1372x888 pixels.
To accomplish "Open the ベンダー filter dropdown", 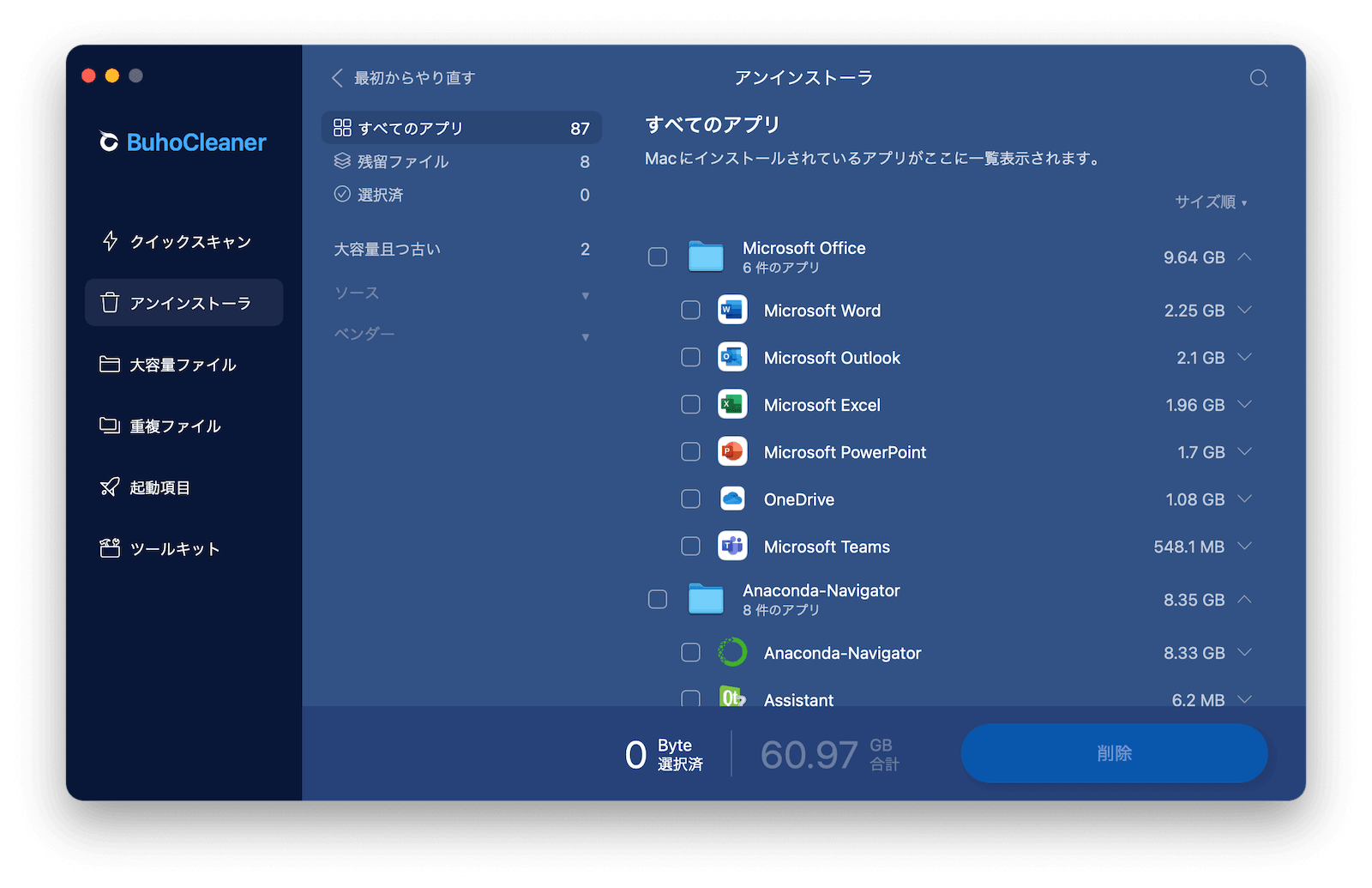I will (x=461, y=335).
